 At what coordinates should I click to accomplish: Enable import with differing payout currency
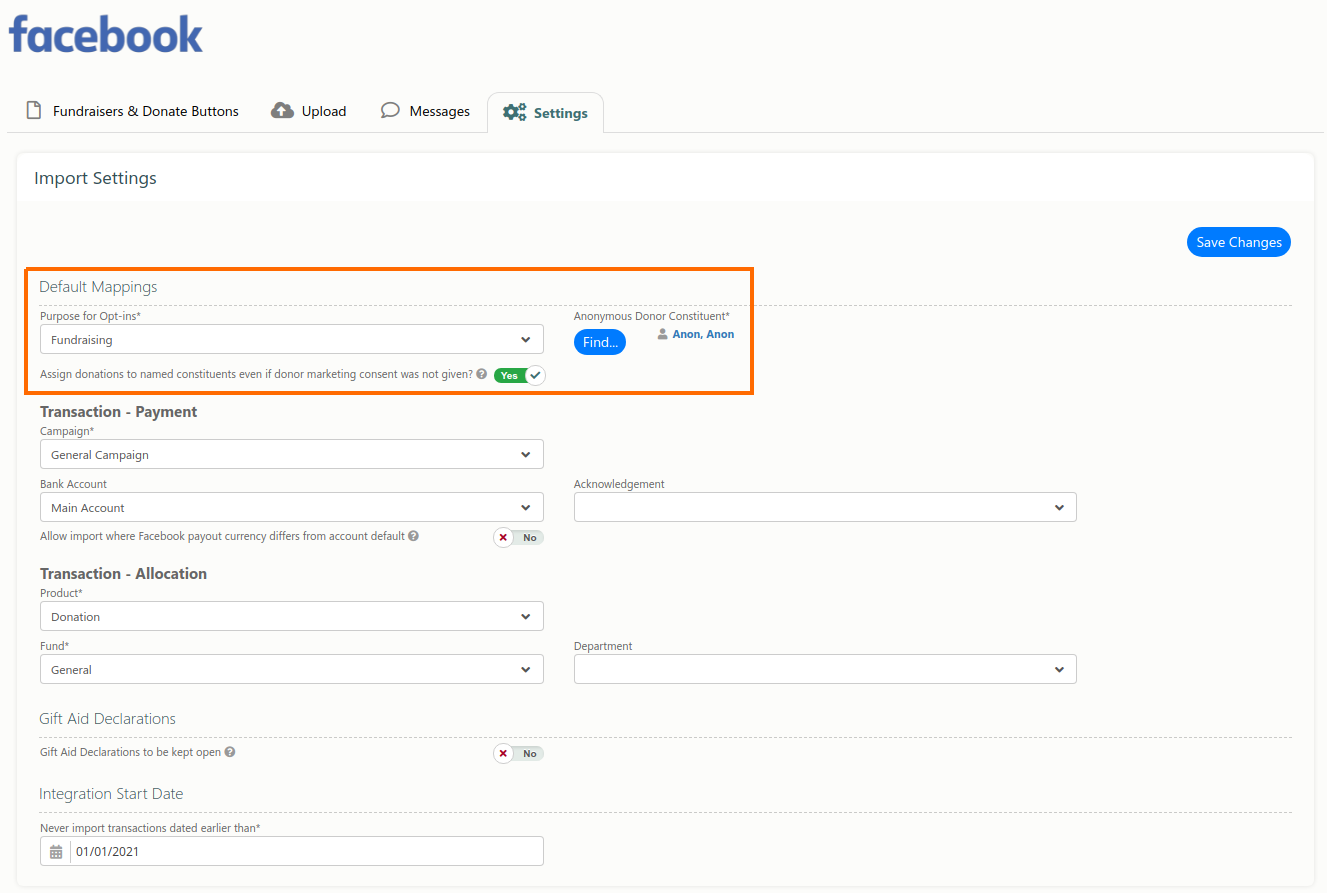[518, 537]
